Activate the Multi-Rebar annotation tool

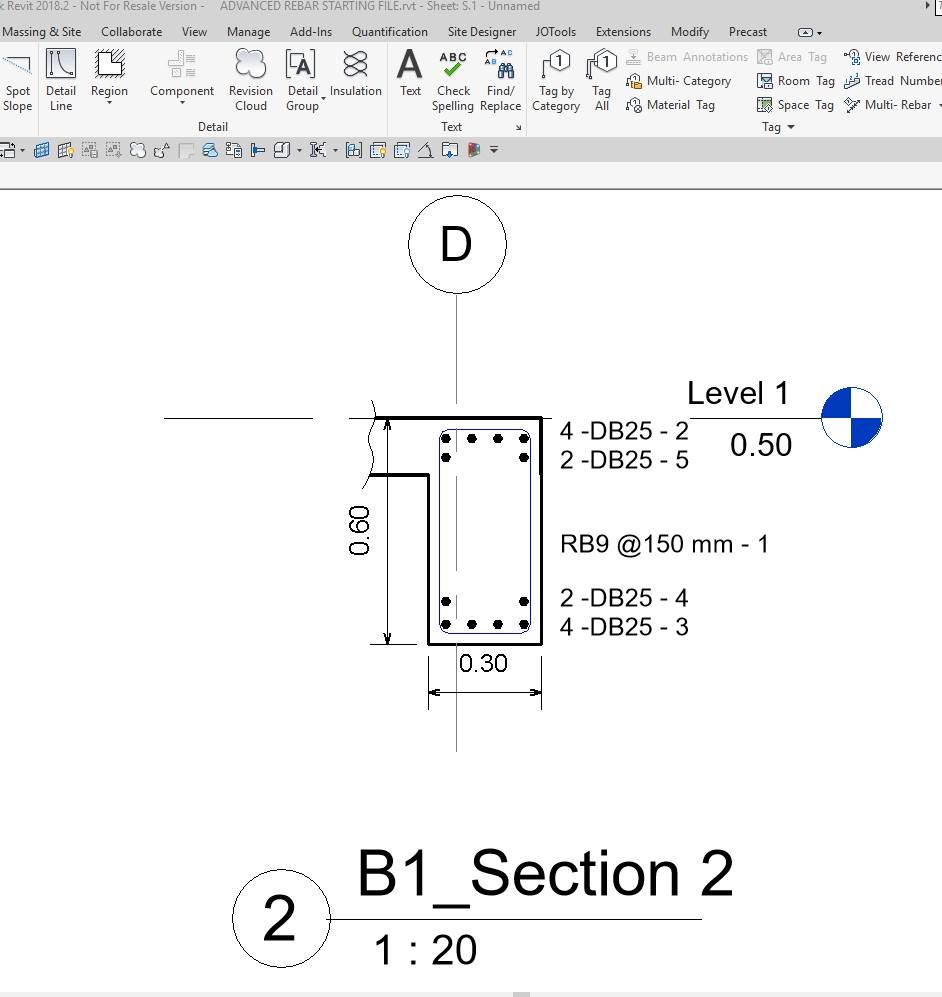pyautogui.click(x=888, y=105)
